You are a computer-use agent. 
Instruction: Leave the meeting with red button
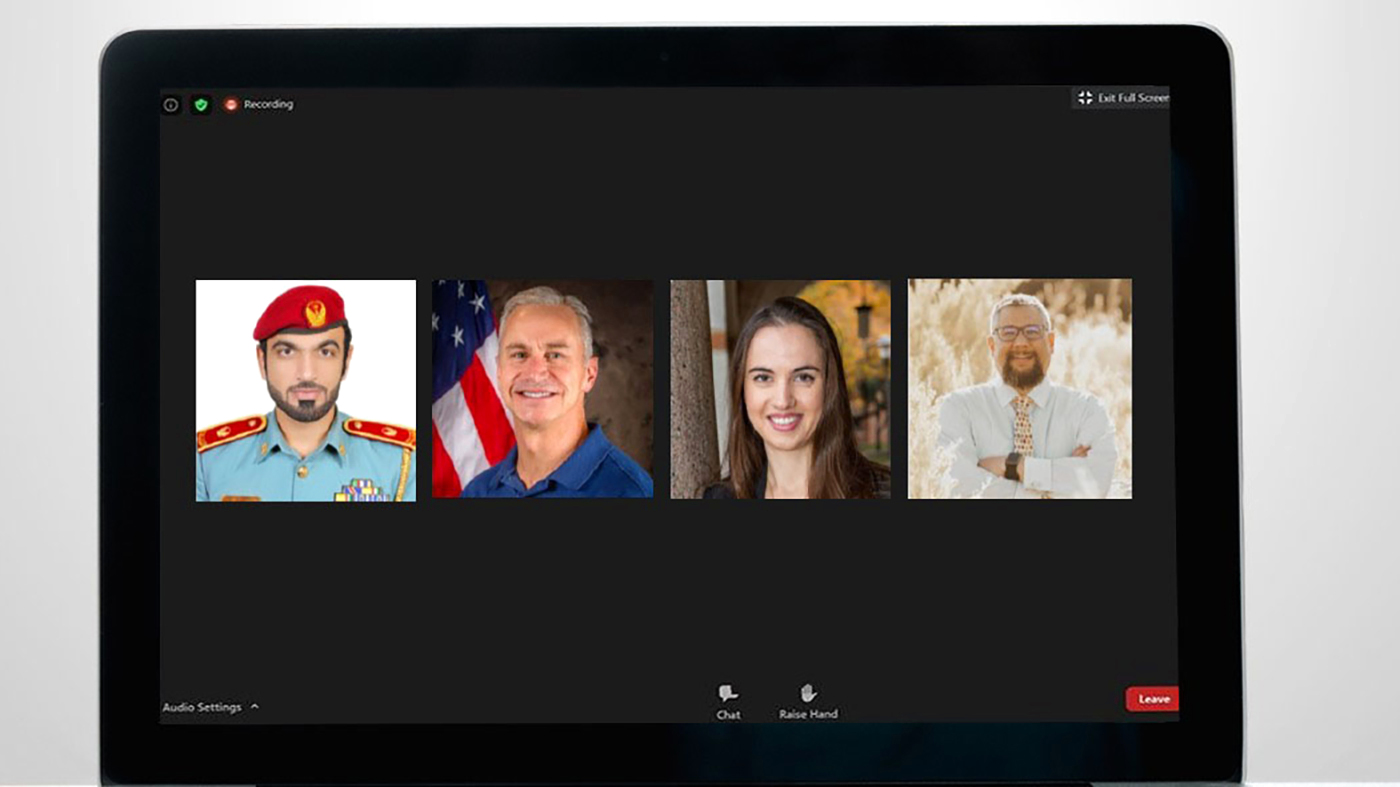tap(1152, 699)
